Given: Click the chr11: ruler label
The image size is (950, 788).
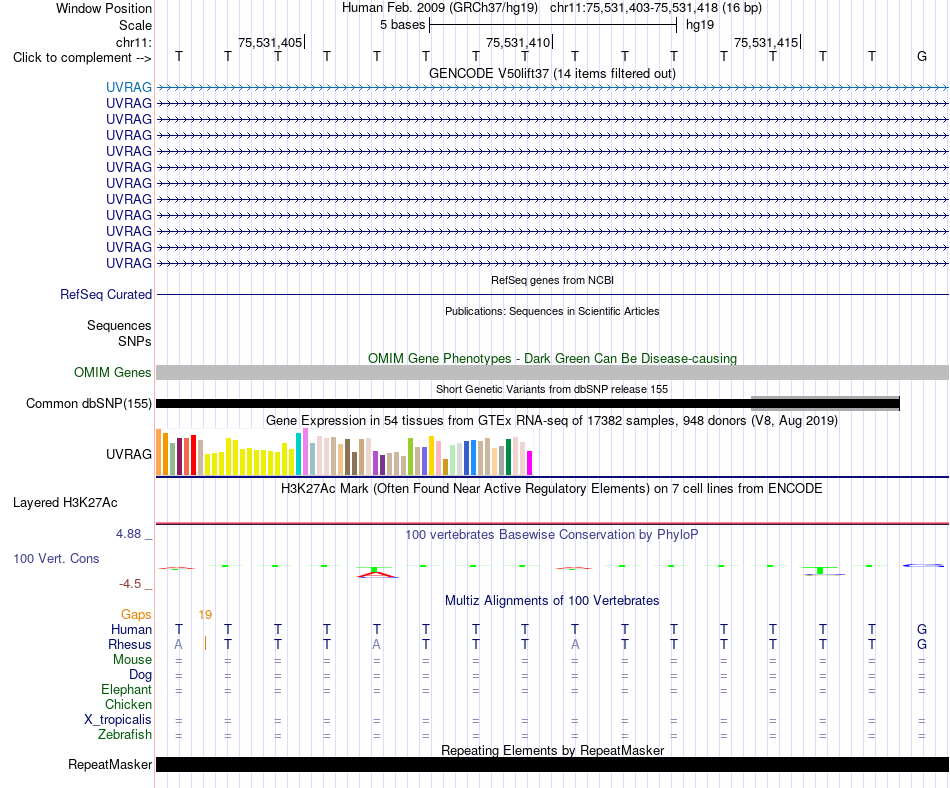Looking at the screenshot, I should [x=133, y=42].
